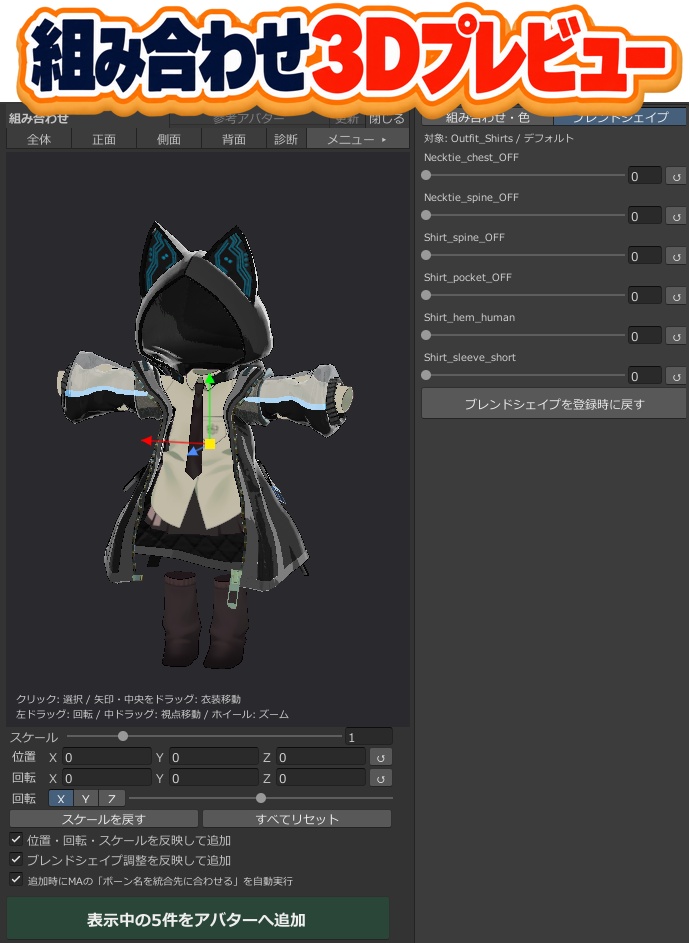The image size is (689, 943).
Task: Switch to the 背面 back view tab
Action: (234, 140)
